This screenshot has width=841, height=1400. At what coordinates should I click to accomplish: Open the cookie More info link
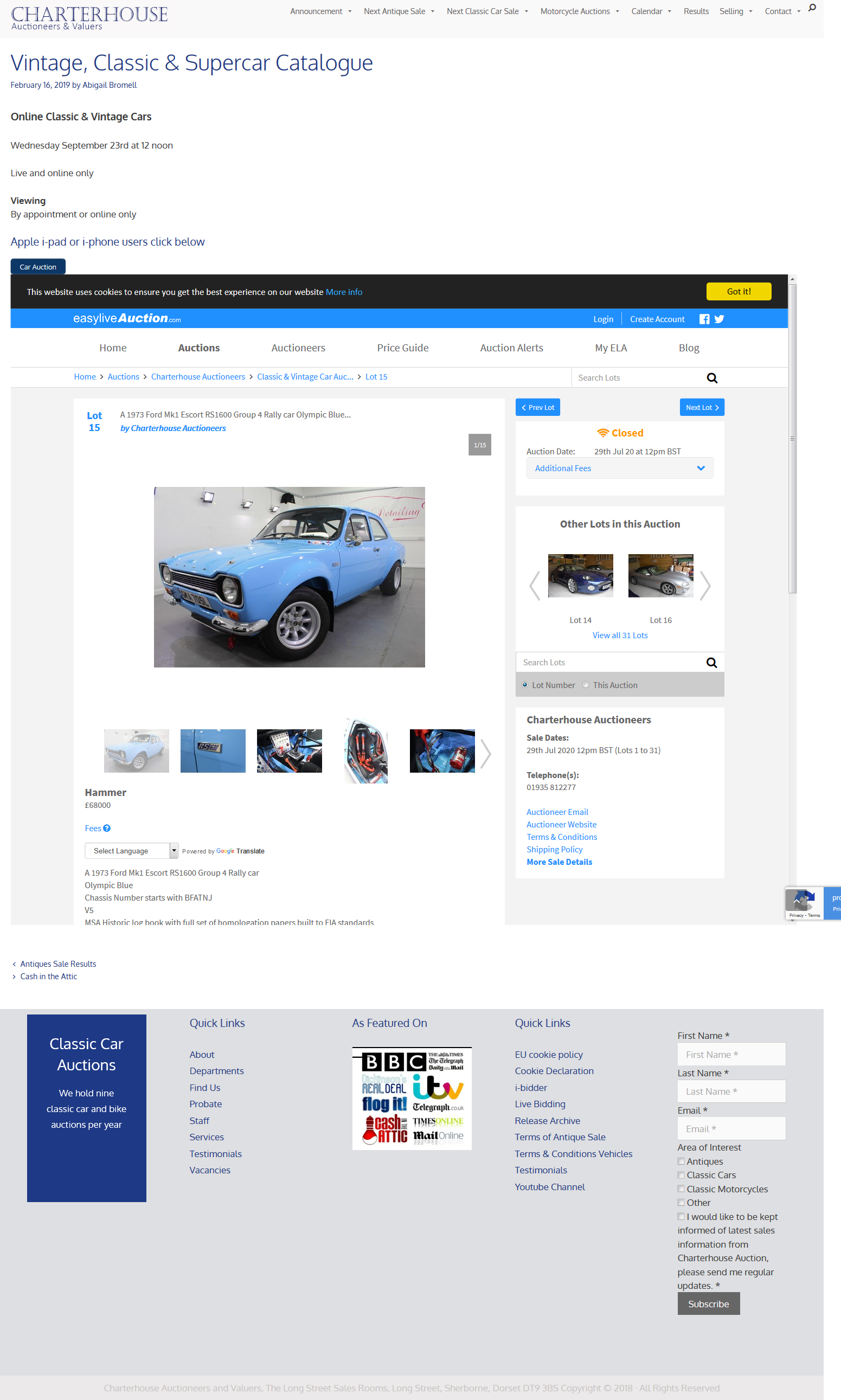pyautogui.click(x=344, y=292)
